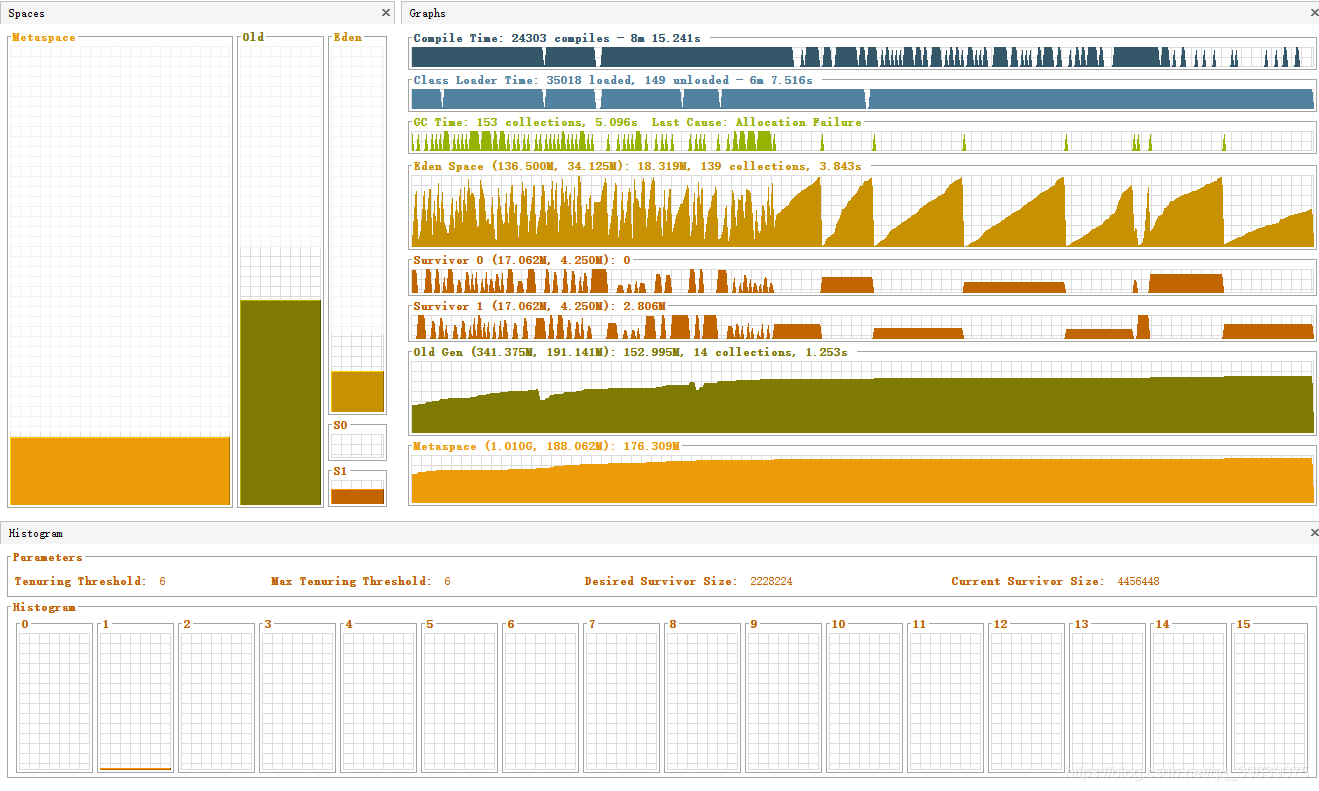Click the Spaces panel title

(26, 13)
